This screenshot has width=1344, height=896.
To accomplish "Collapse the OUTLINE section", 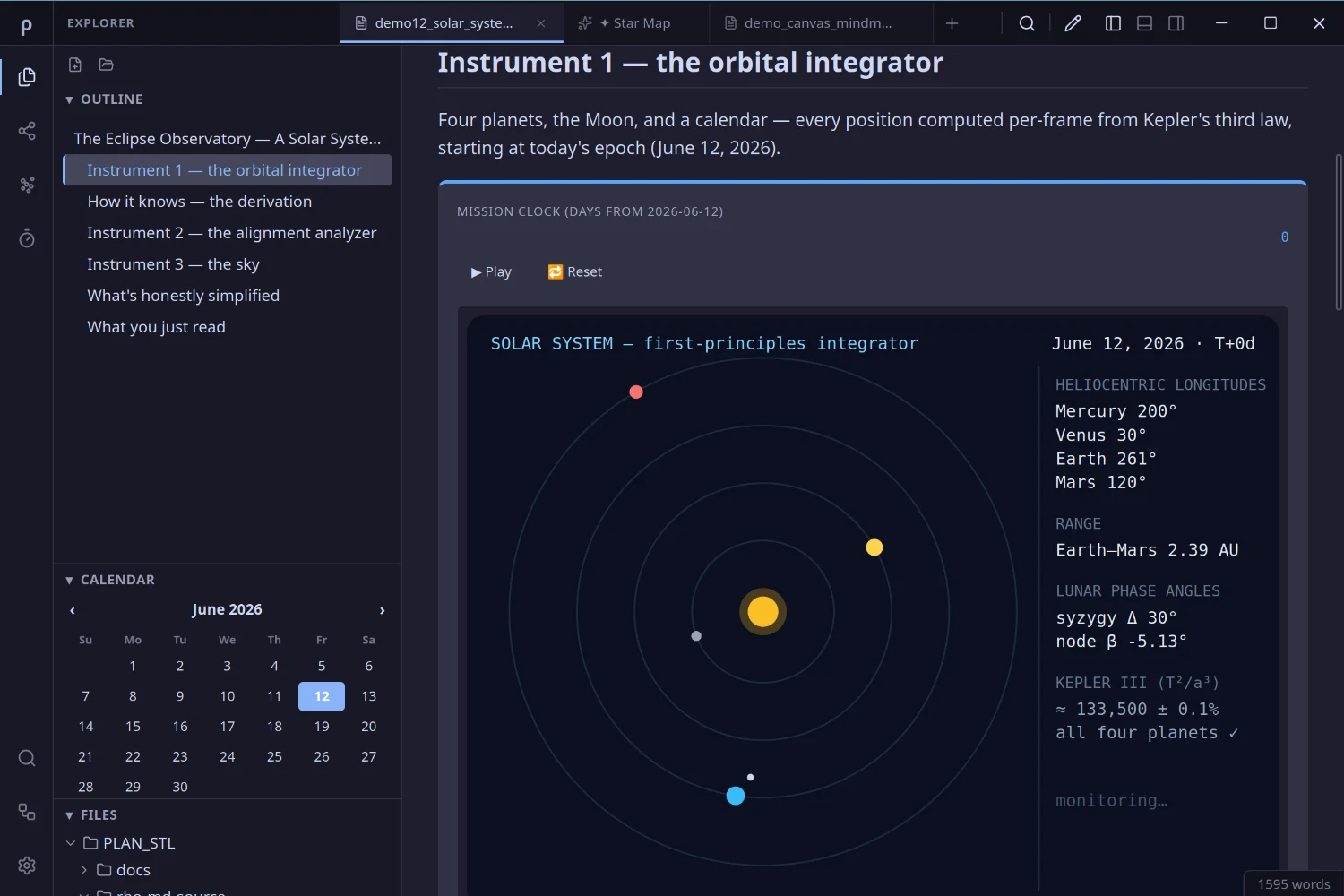I will (x=69, y=99).
